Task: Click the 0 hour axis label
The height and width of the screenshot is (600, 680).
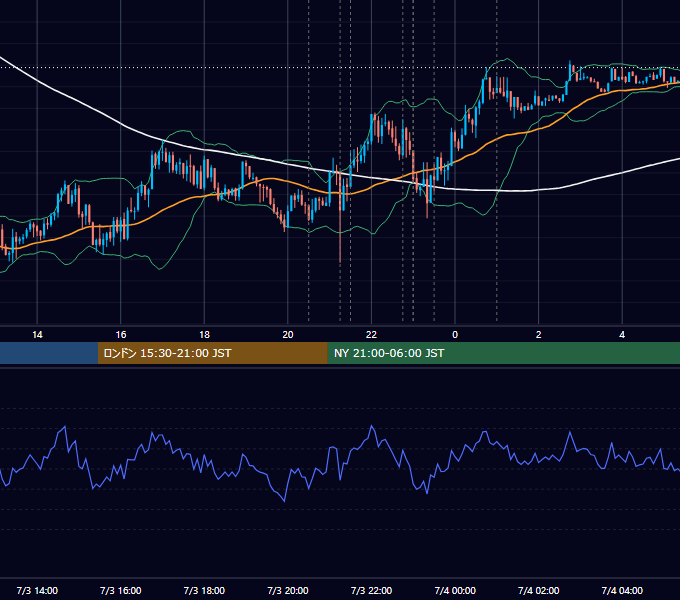Action: [x=455, y=335]
